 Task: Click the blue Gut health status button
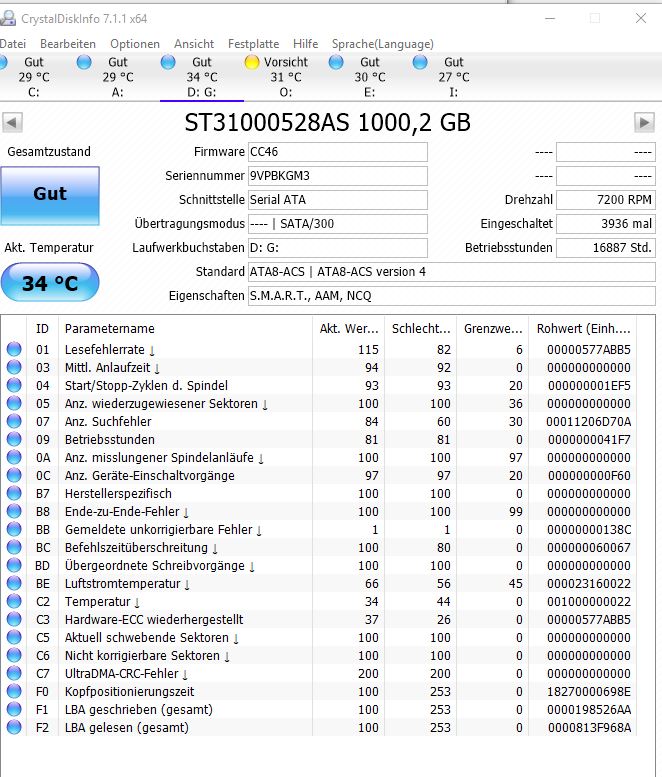pyautogui.click(x=50, y=196)
